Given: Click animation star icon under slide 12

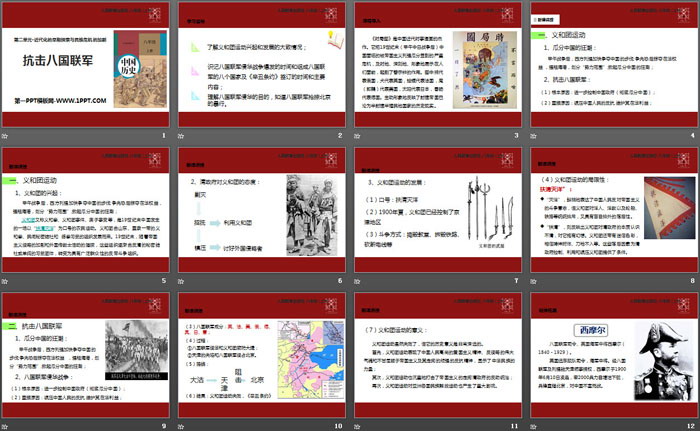Looking at the screenshot, I should pyautogui.click(x=533, y=427).
